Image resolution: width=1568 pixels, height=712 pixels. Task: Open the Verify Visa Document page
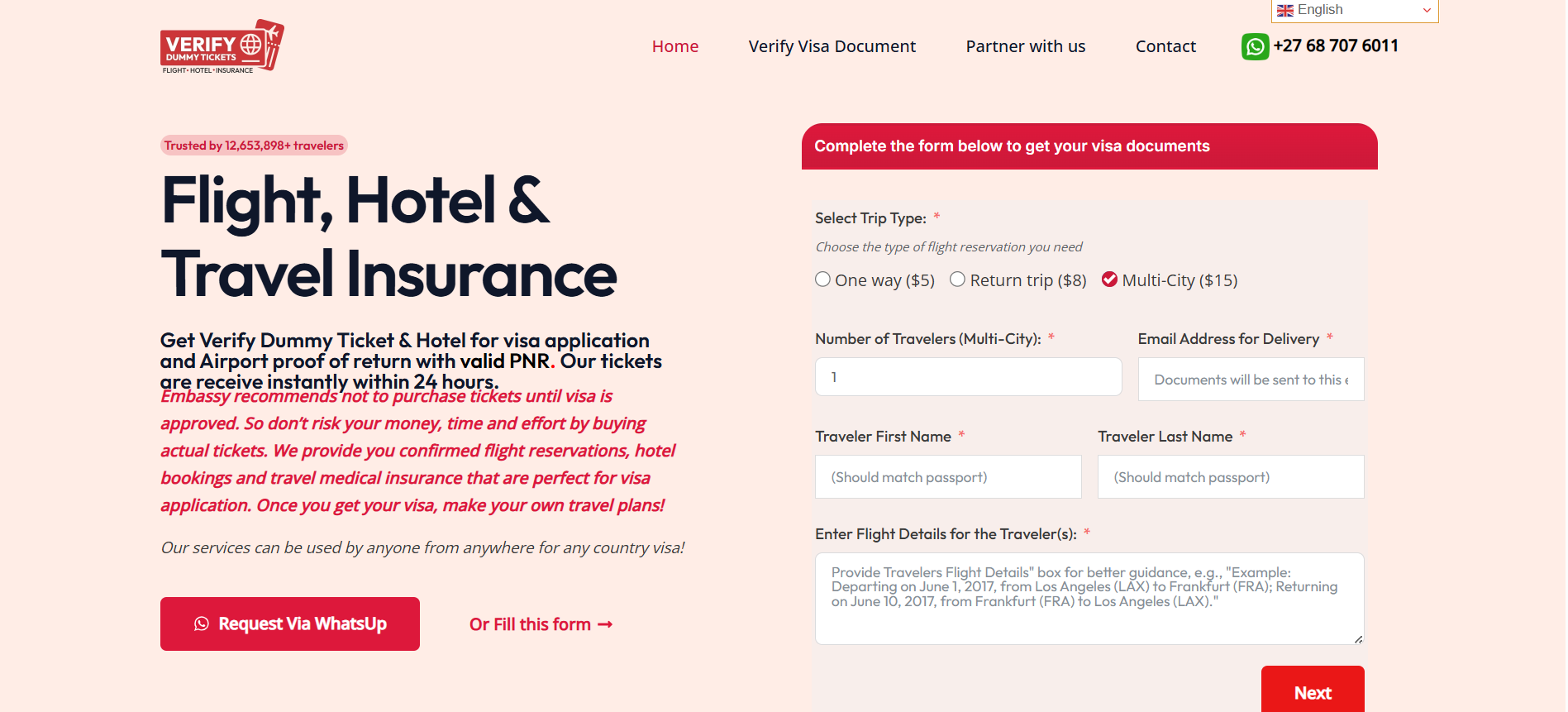[832, 46]
